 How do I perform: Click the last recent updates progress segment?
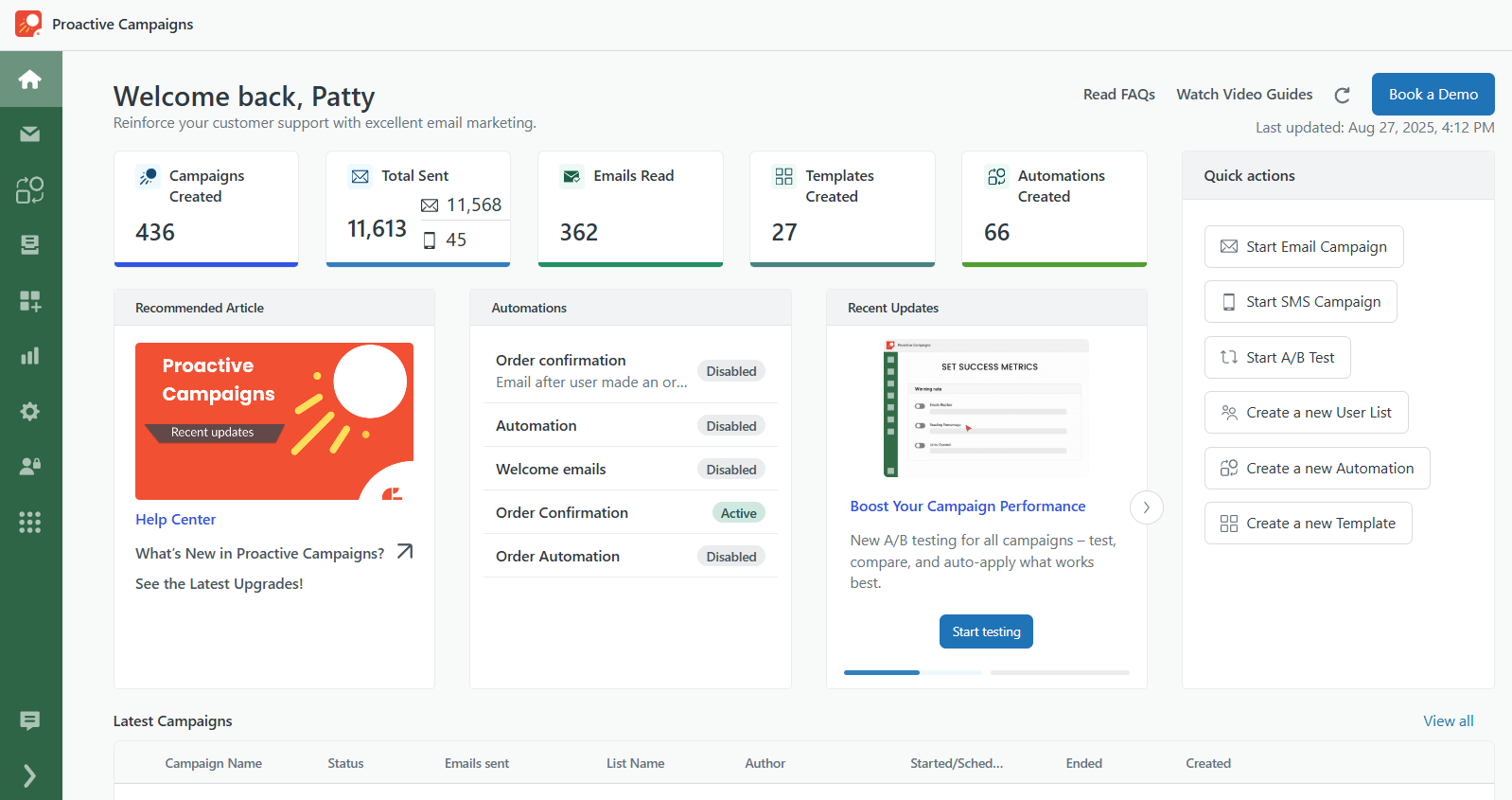(1060, 672)
